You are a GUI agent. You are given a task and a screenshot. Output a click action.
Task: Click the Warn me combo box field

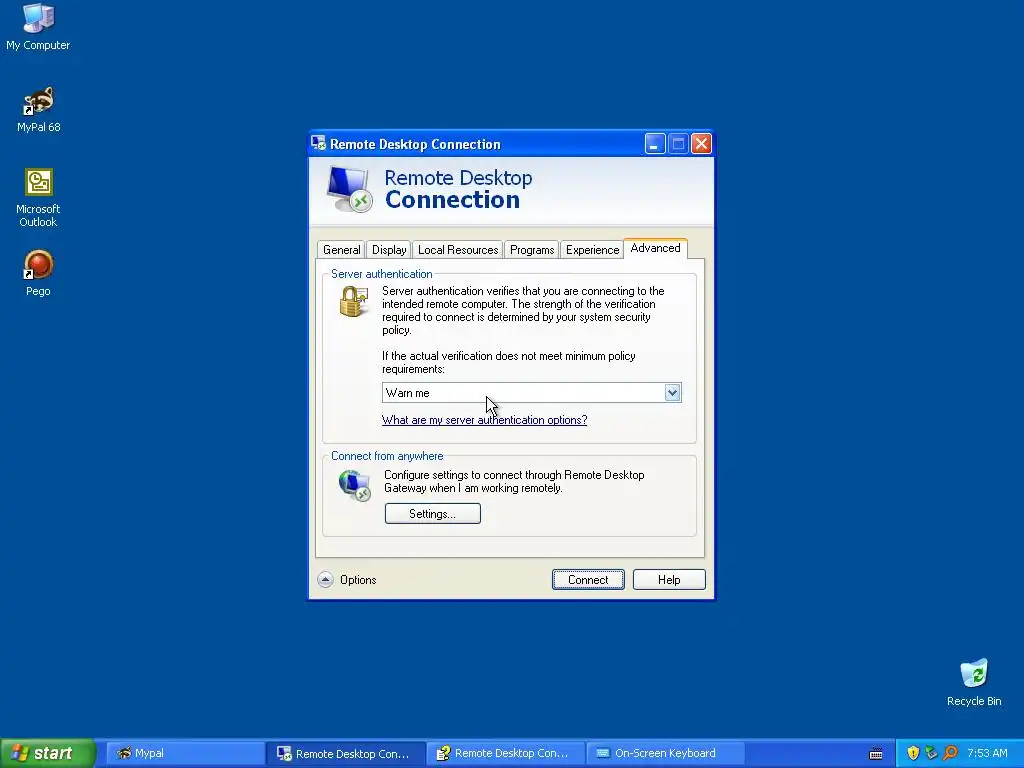point(532,392)
